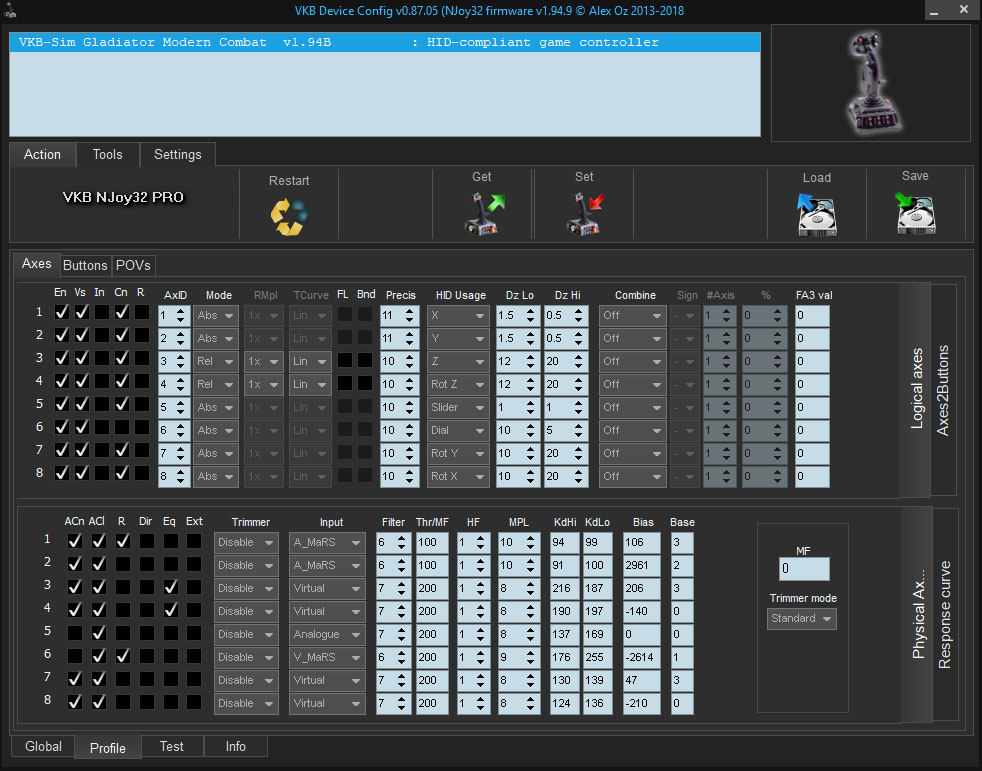Increment the AxID stepper for logical axis 1
Viewport: 982px width, 771px height.
181,310
